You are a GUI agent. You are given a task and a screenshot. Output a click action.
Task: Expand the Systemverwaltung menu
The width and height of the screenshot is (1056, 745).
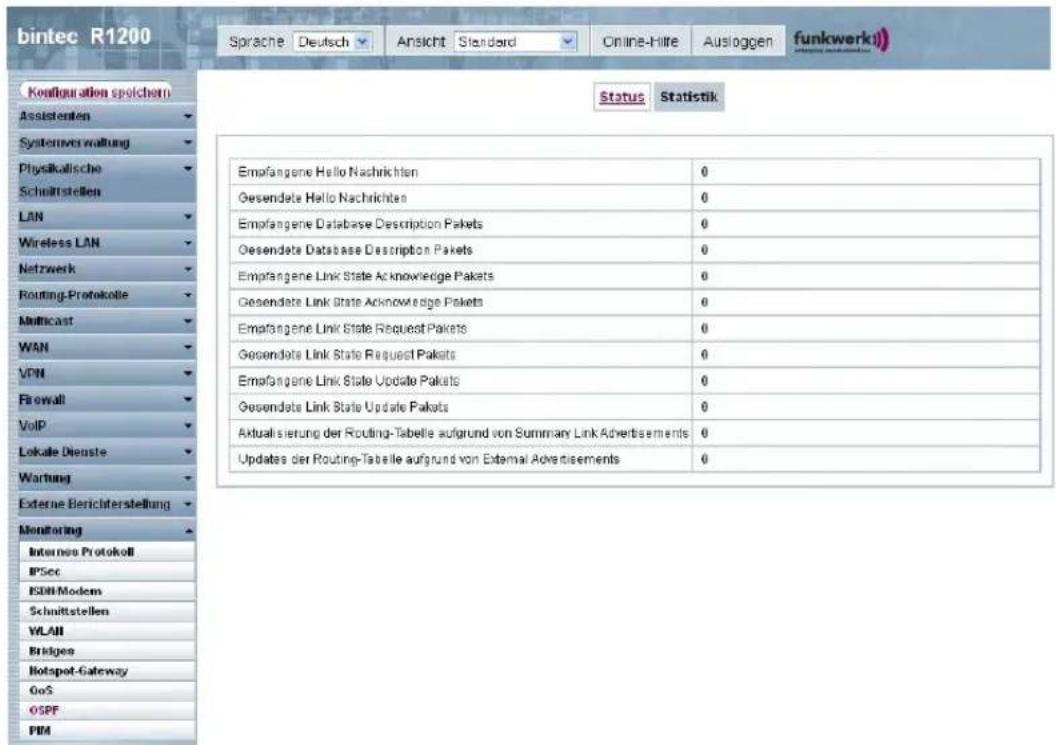coord(102,143)
